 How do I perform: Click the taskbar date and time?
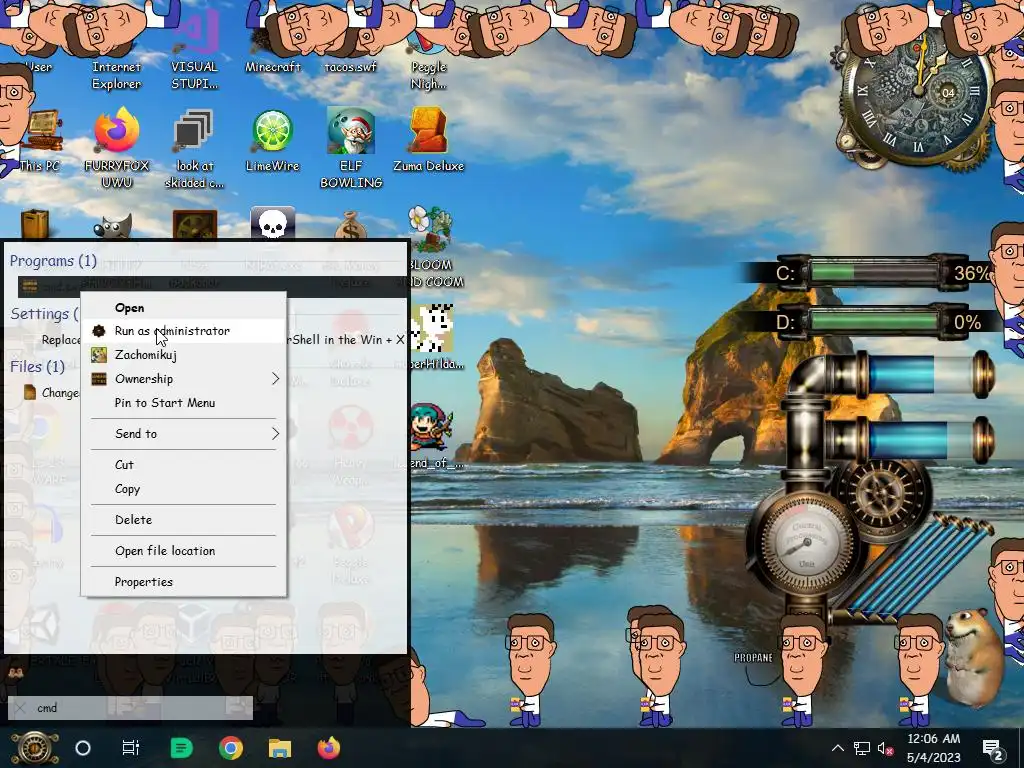934,748
